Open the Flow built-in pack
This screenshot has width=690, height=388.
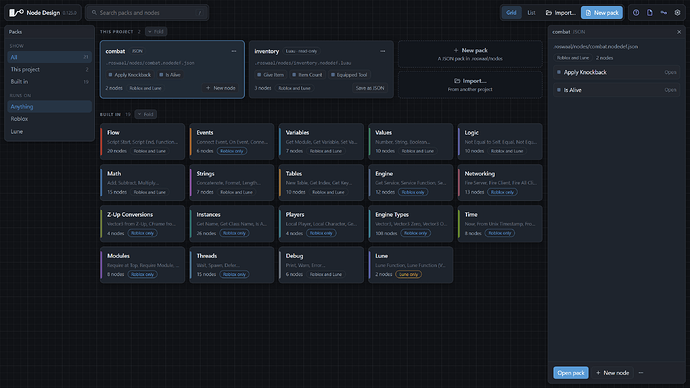pyautogui.click(x=142, y=142)
